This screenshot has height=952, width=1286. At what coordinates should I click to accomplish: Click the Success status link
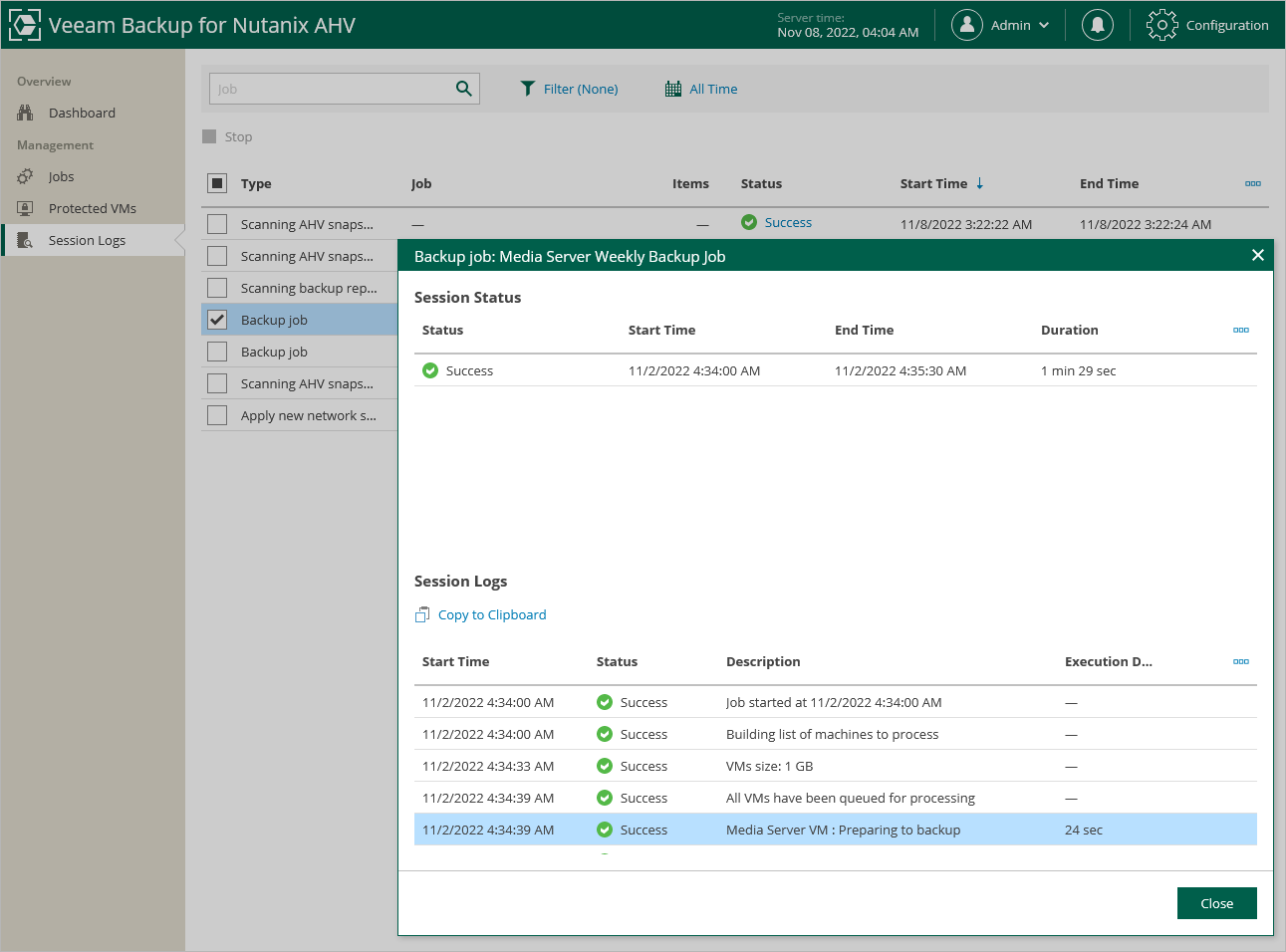tap(788, 223)
